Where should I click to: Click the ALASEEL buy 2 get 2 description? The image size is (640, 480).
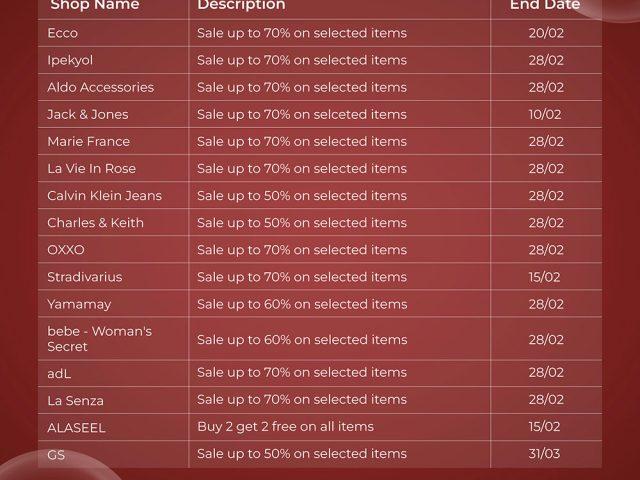(285, 427)
